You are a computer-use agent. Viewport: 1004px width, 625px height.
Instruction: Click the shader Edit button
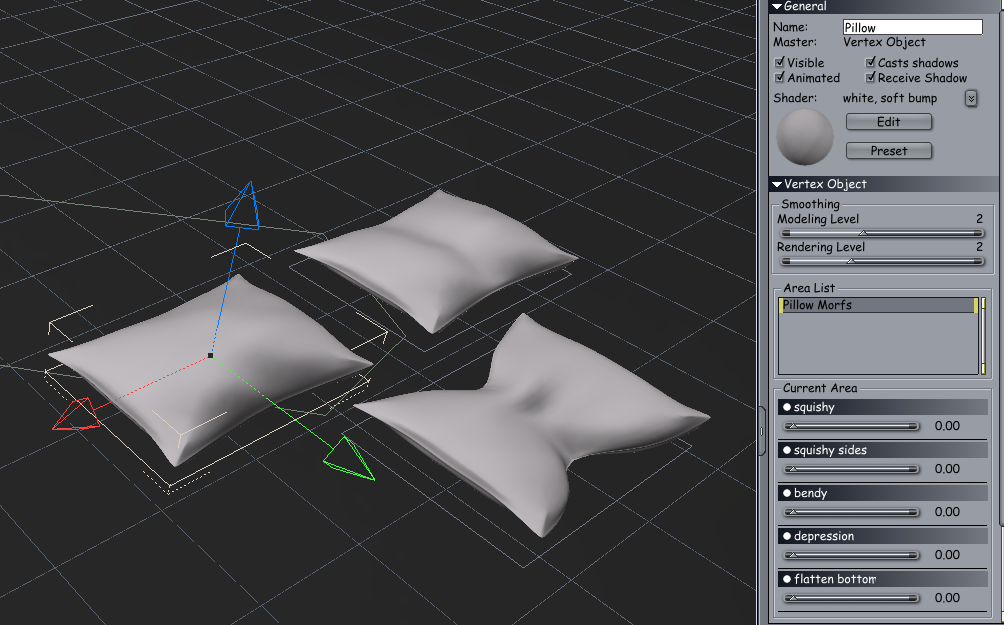889,122
